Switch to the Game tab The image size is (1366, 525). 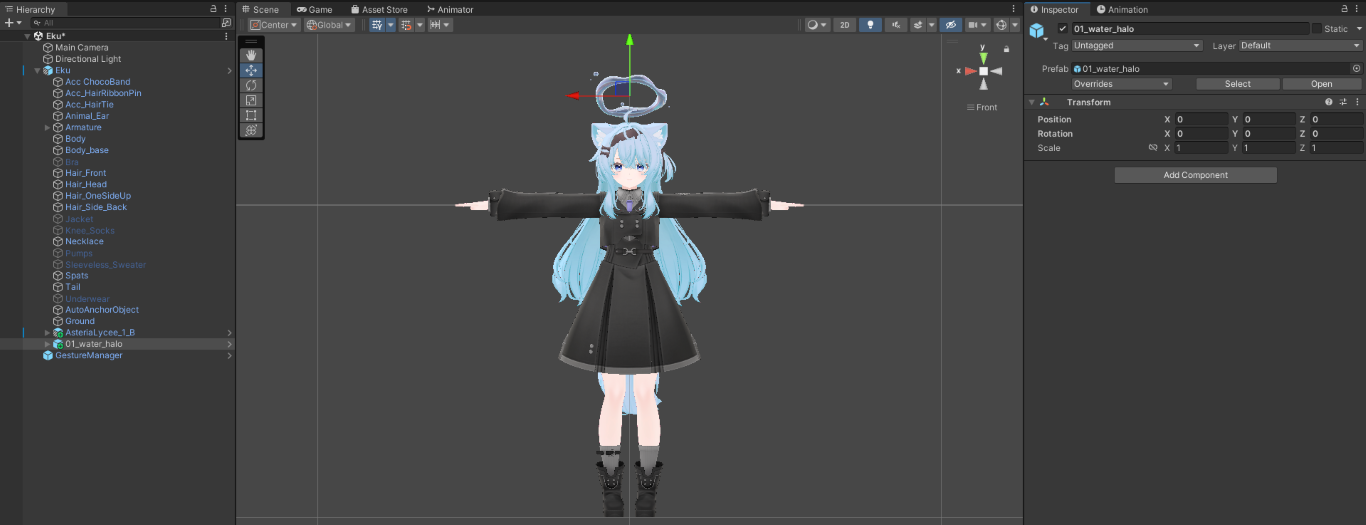click(x=314, y=9)
